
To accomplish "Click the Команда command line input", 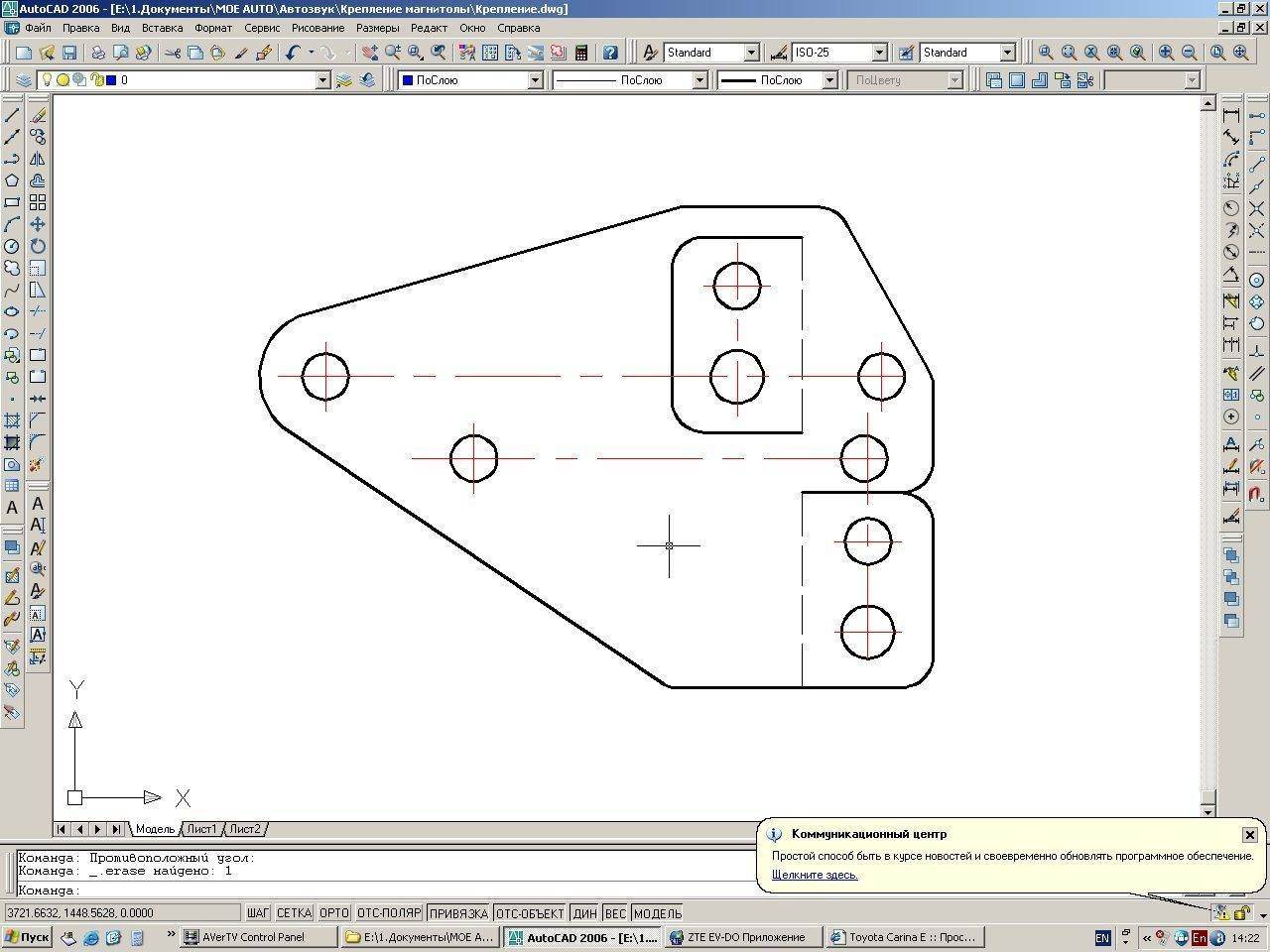I will [x=397, y=891].
